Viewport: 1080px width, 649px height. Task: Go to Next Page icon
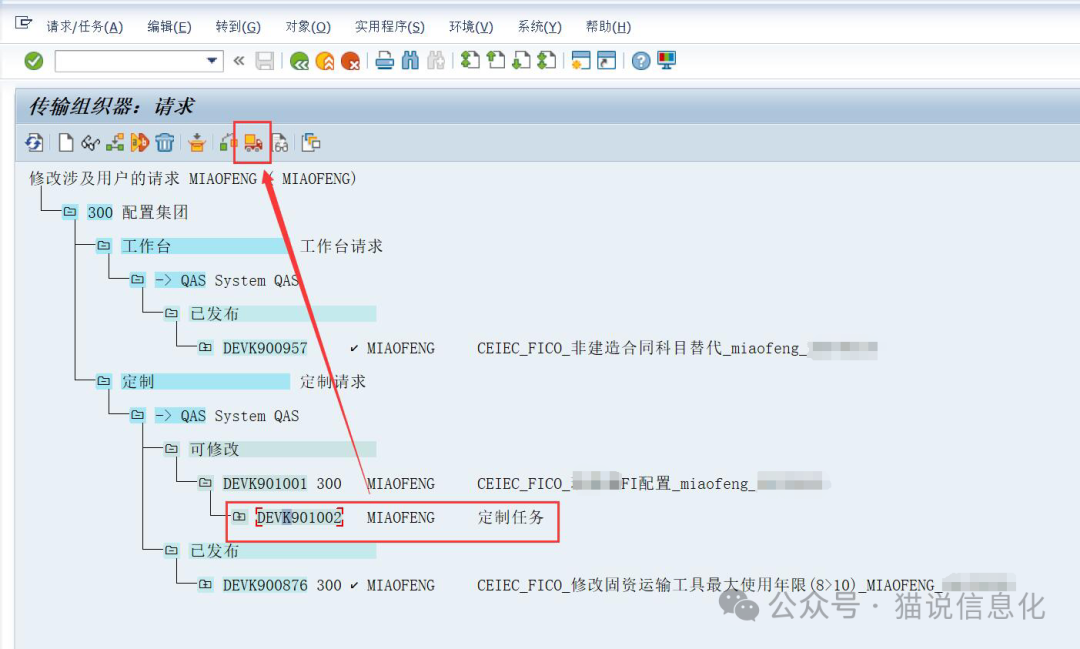coord(521,61)
